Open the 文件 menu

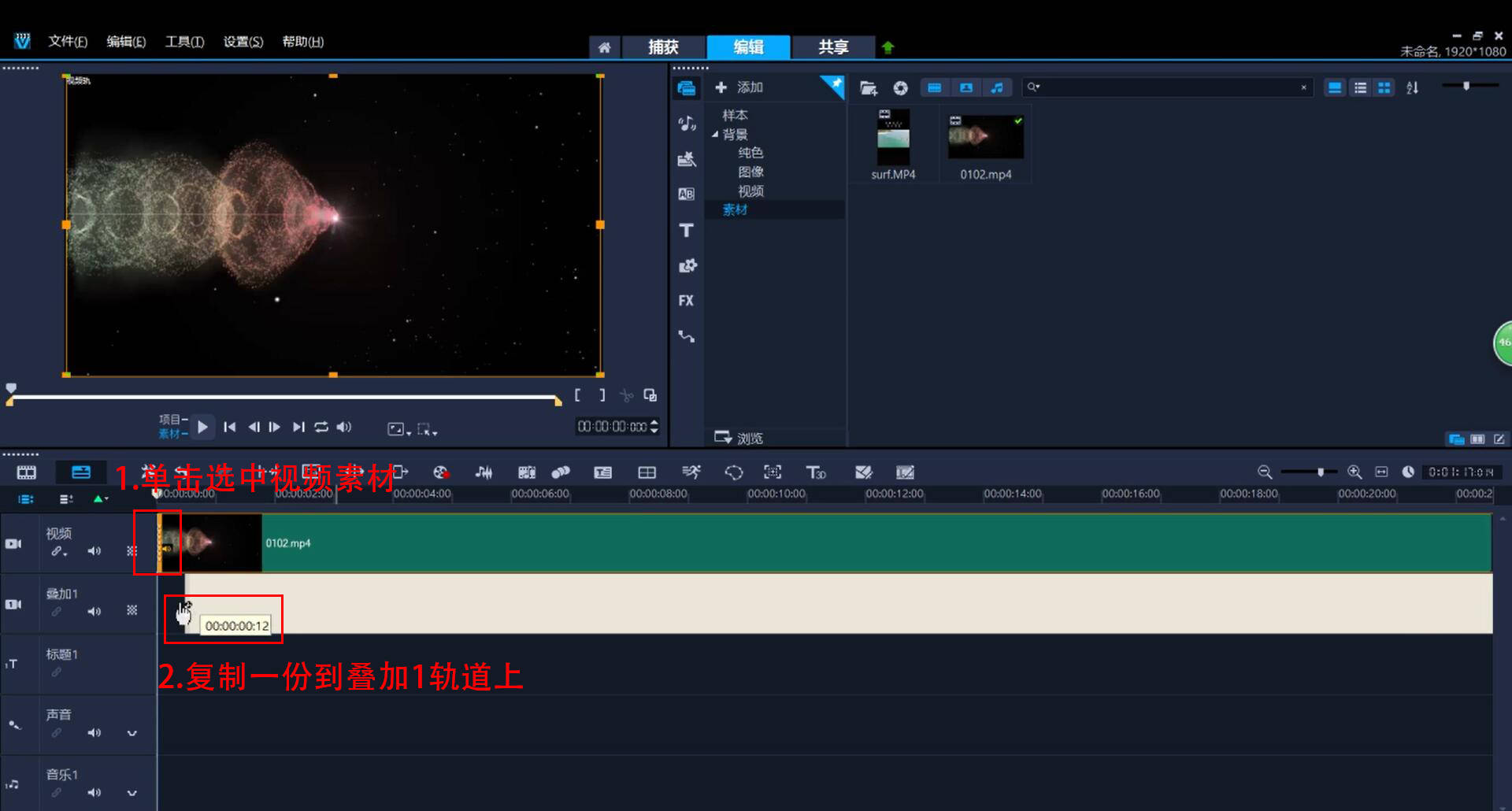[x=68, y=42]
